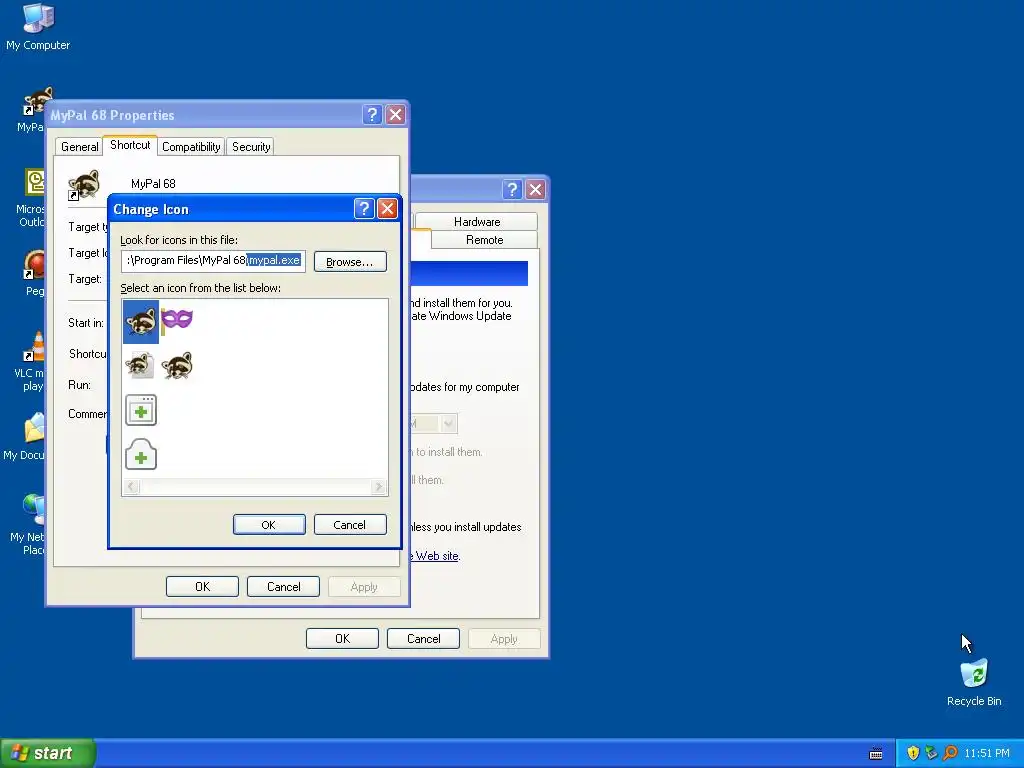Select the window with green plus icon
This screenshot has width=1024, height=768.
[140, 410]
